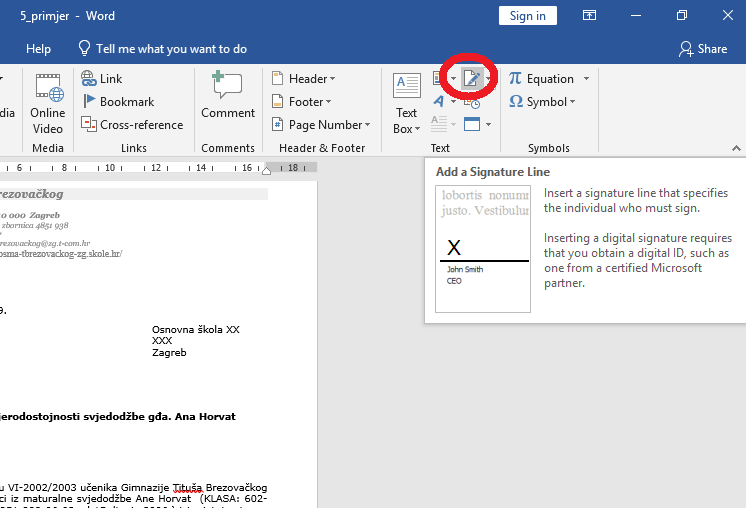Open the Help tab
This screenshot has width=746, height=508.
click(x=39, y=49)
